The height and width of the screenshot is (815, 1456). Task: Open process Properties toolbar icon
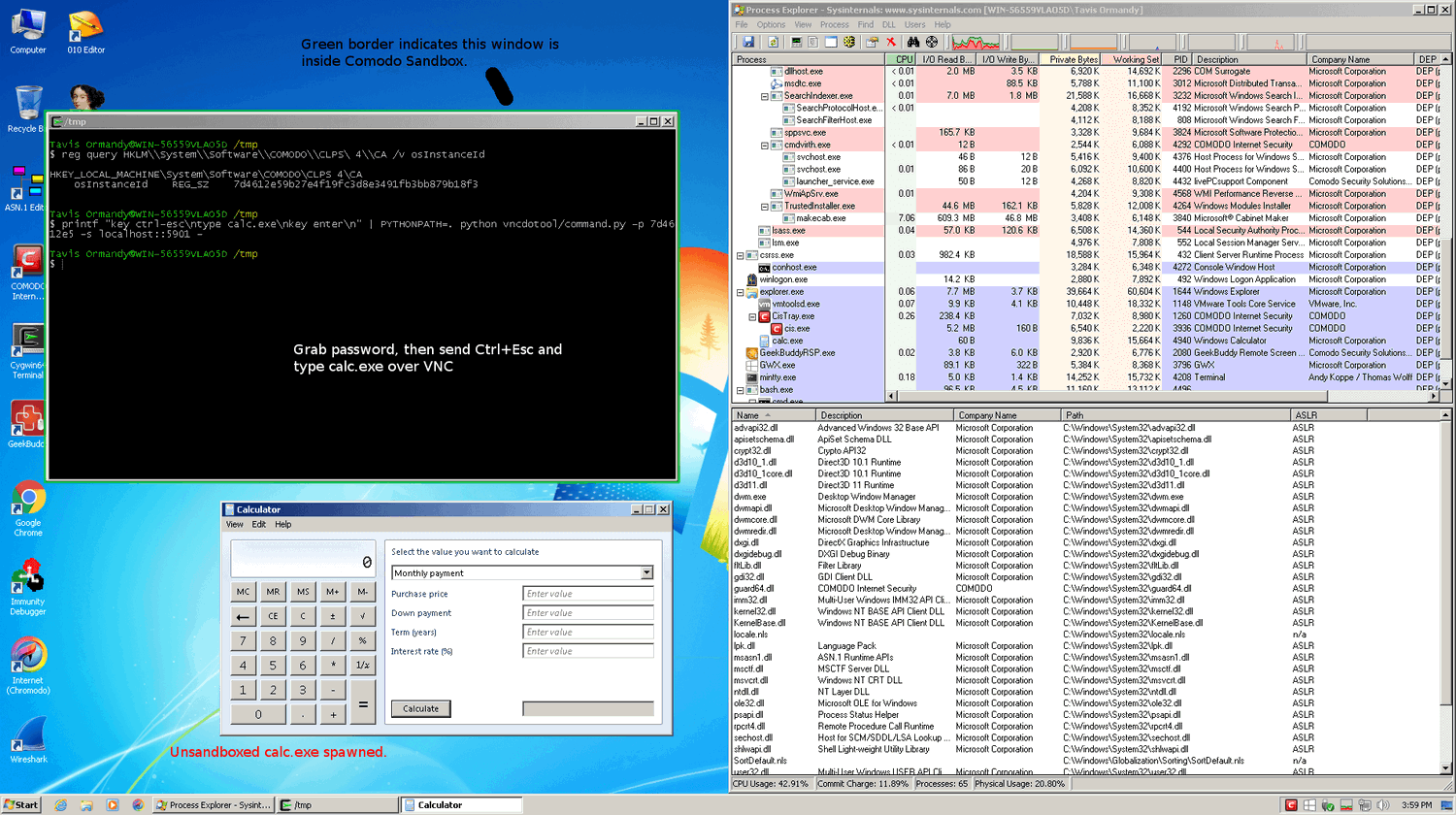coord(871,42)
